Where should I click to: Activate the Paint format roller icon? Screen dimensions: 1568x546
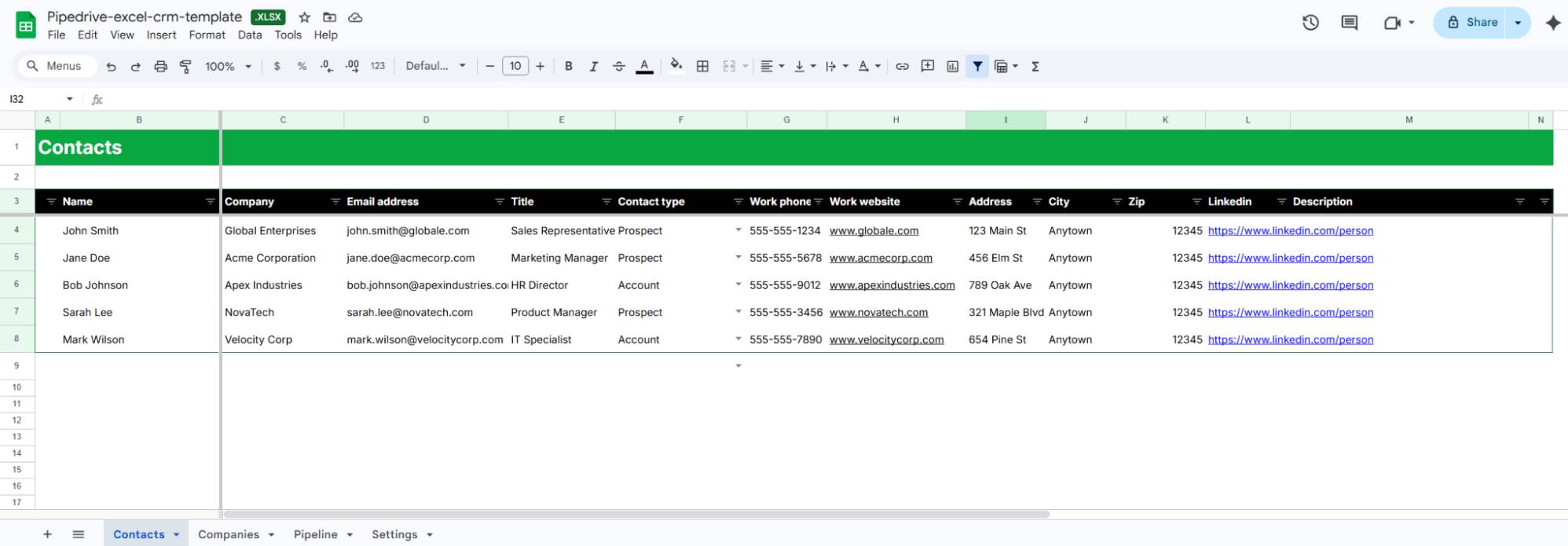tap(186, 67)
